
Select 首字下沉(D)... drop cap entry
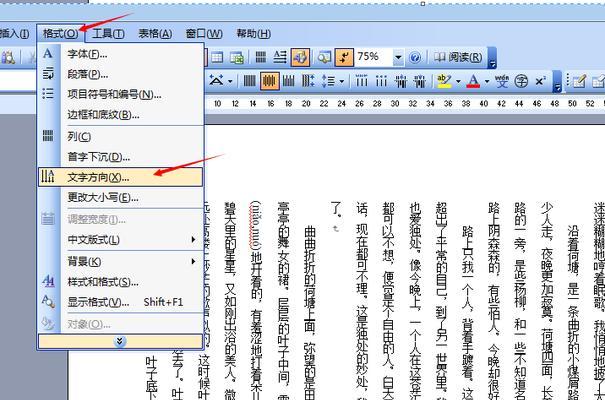click(x=120, y=157)
